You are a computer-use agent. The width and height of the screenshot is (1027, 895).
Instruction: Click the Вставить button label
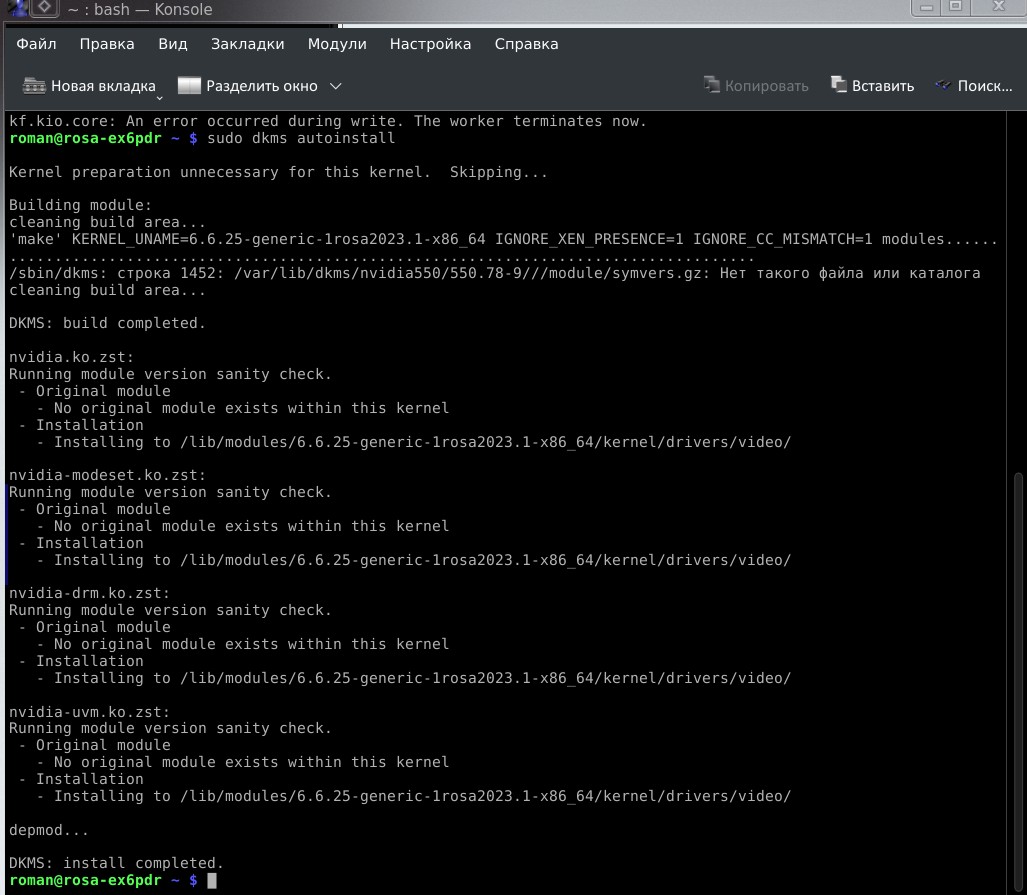tap(883, 86)
